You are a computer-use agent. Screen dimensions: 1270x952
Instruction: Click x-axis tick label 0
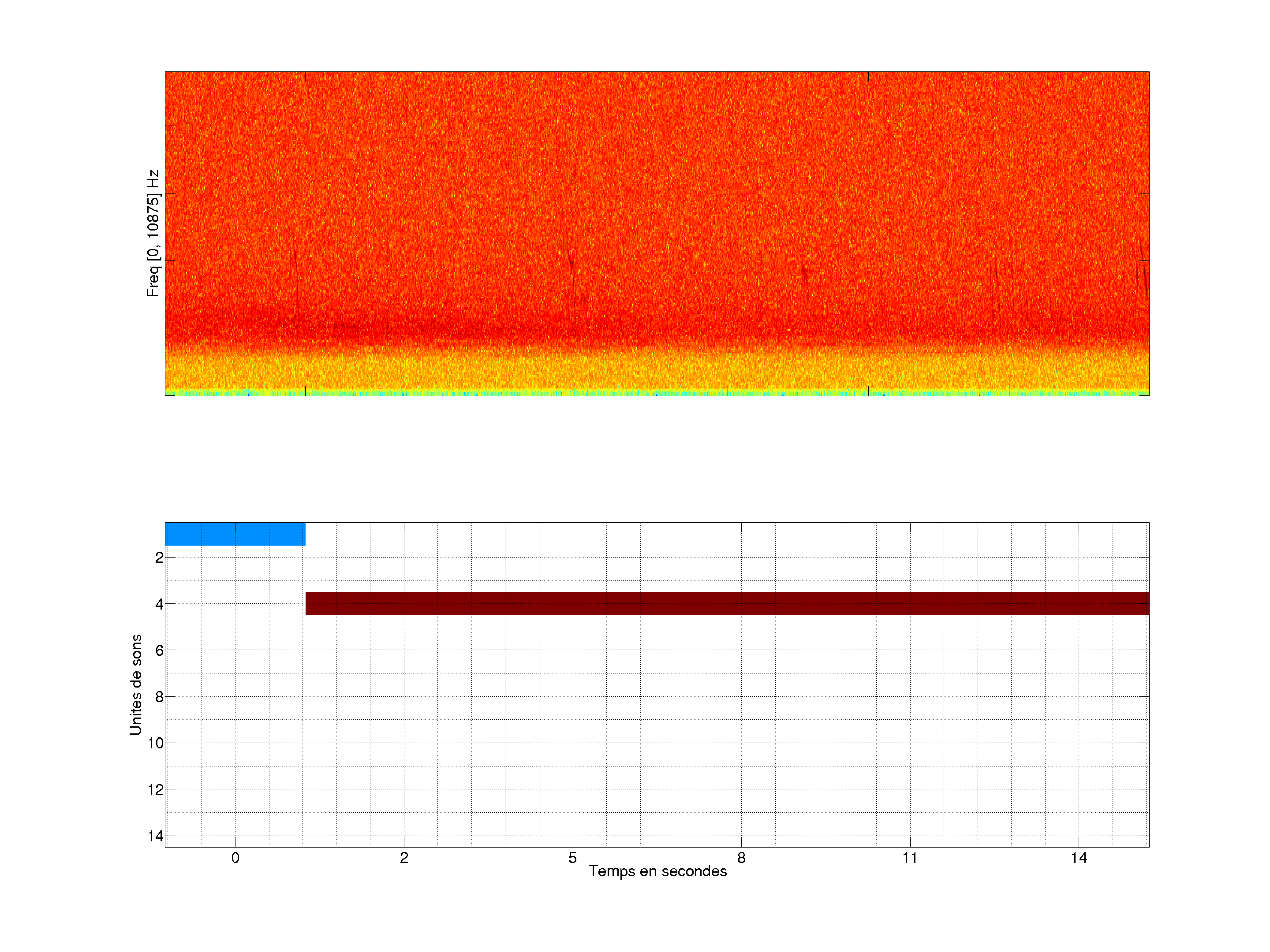tap(235, 858)
